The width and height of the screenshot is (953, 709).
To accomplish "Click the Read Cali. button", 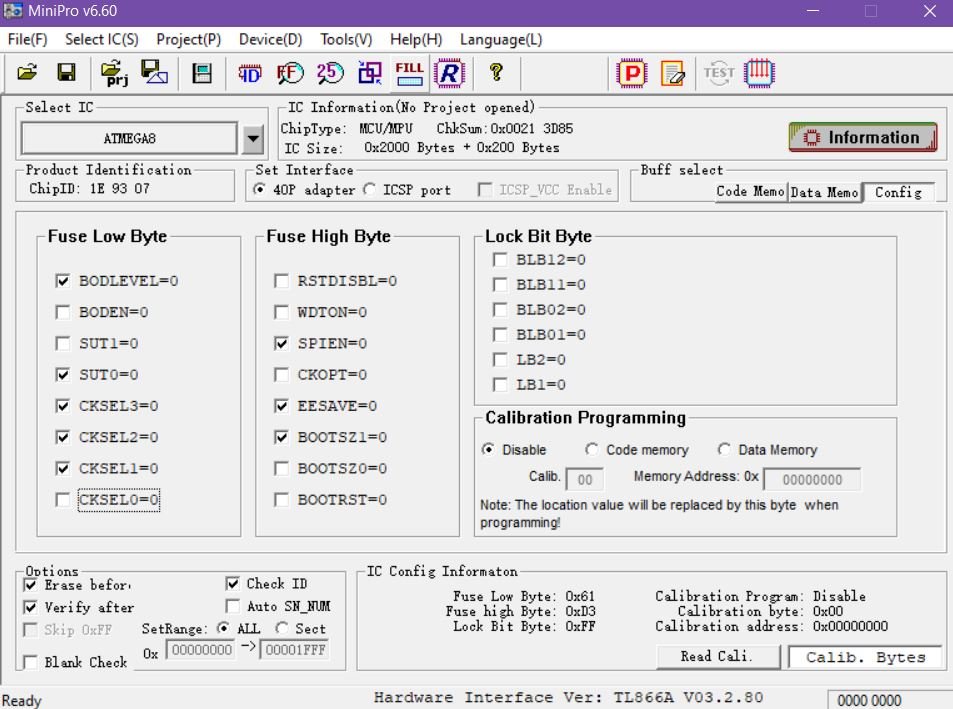I will 718,656.
